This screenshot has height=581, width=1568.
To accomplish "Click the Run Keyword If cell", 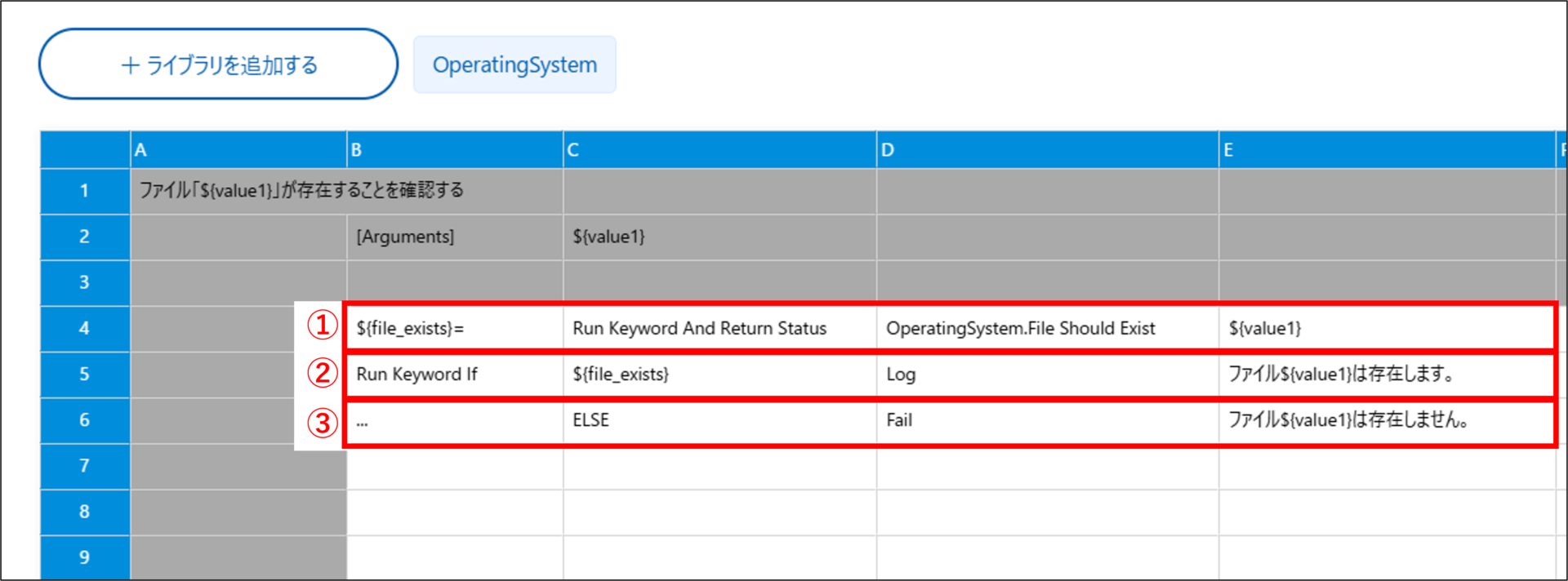I will 454,375.
